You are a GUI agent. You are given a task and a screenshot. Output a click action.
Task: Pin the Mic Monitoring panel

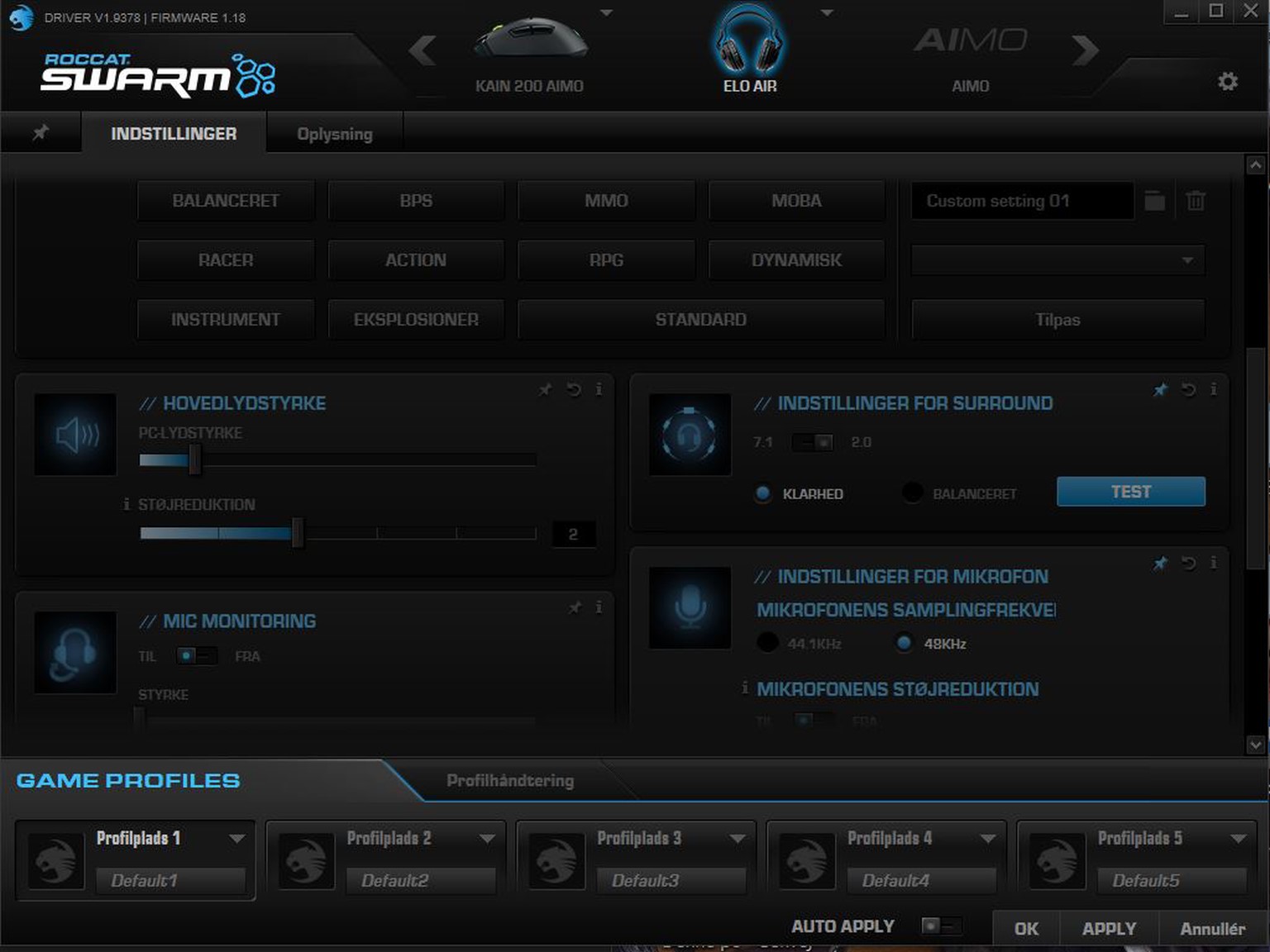[575, 607]
